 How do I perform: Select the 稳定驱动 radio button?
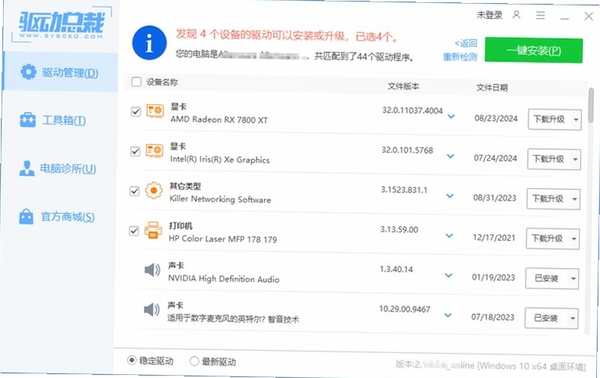132,360
